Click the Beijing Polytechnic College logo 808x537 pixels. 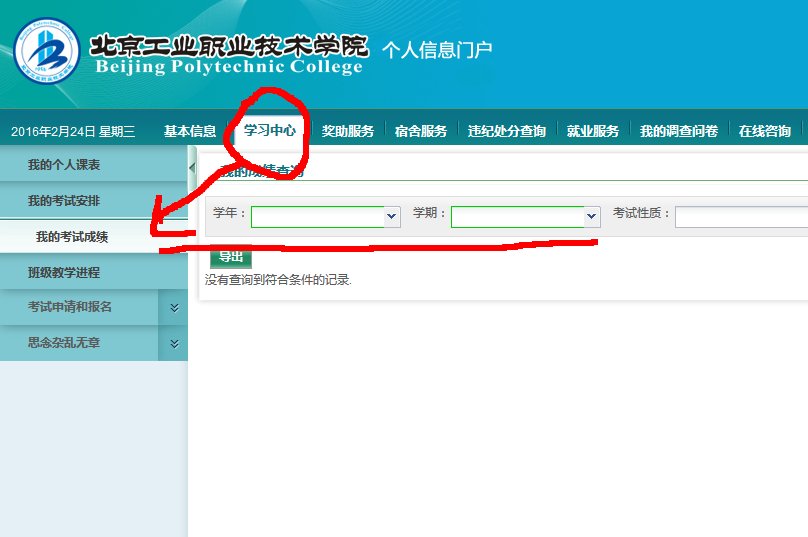point(46,51)
